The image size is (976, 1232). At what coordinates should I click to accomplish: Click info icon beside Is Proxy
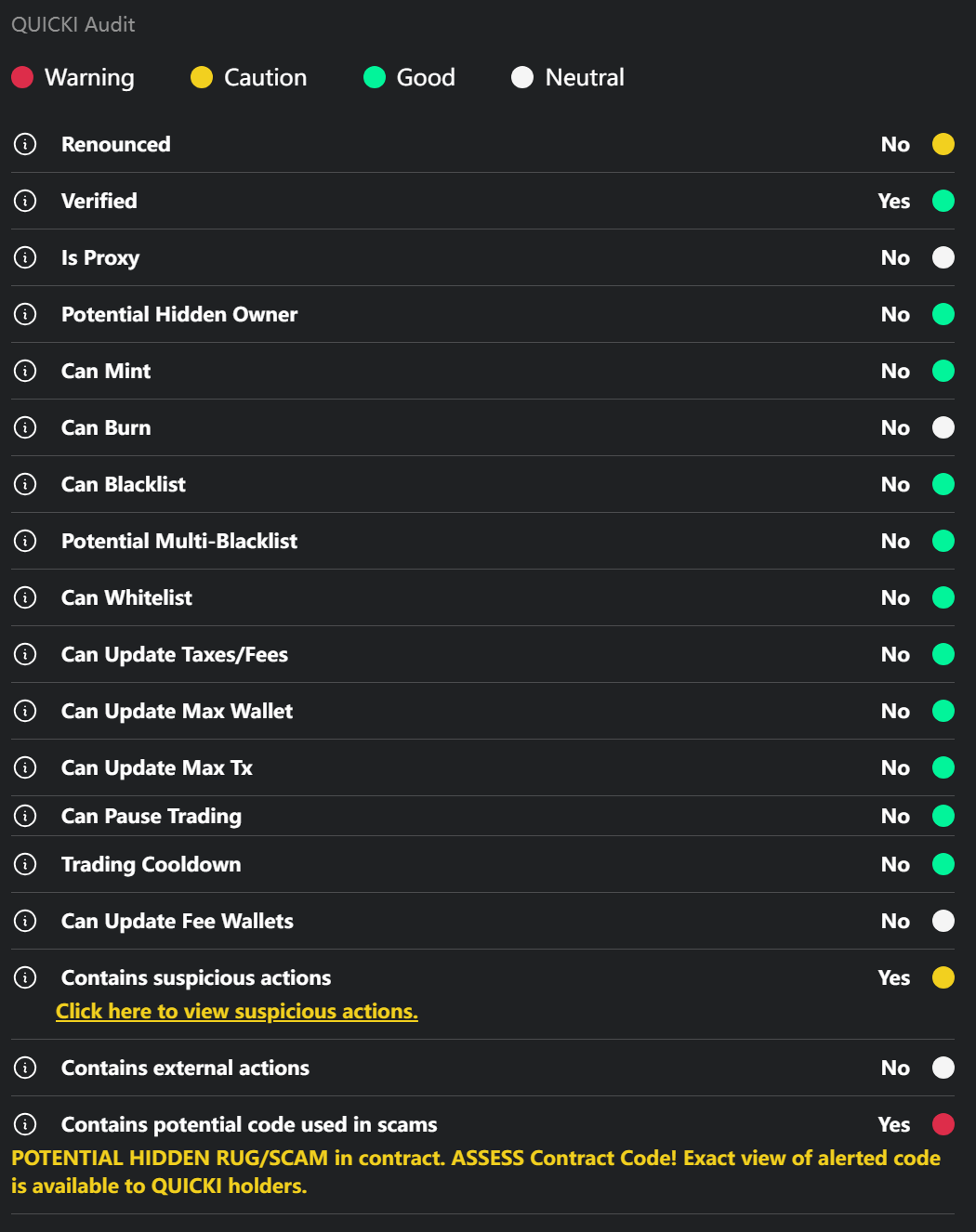click(25, 257)
